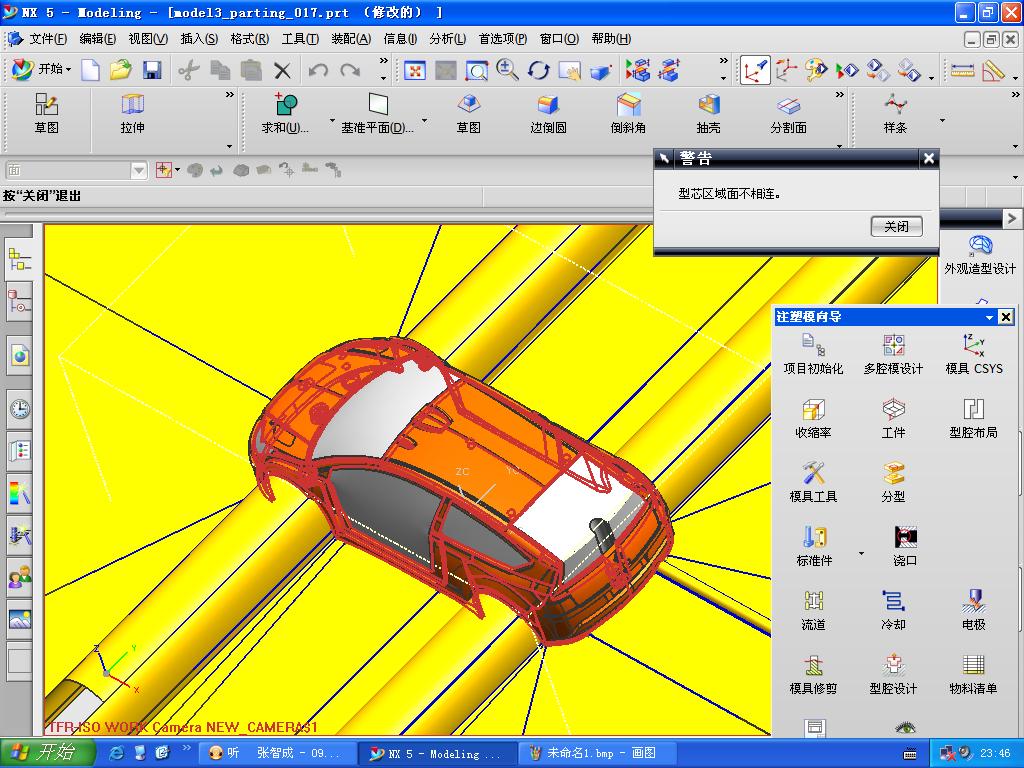The width and height of the screenshot is (1024, 768).
Task: Expand the selection filter combo box
Action: click(x=138, y=171)
